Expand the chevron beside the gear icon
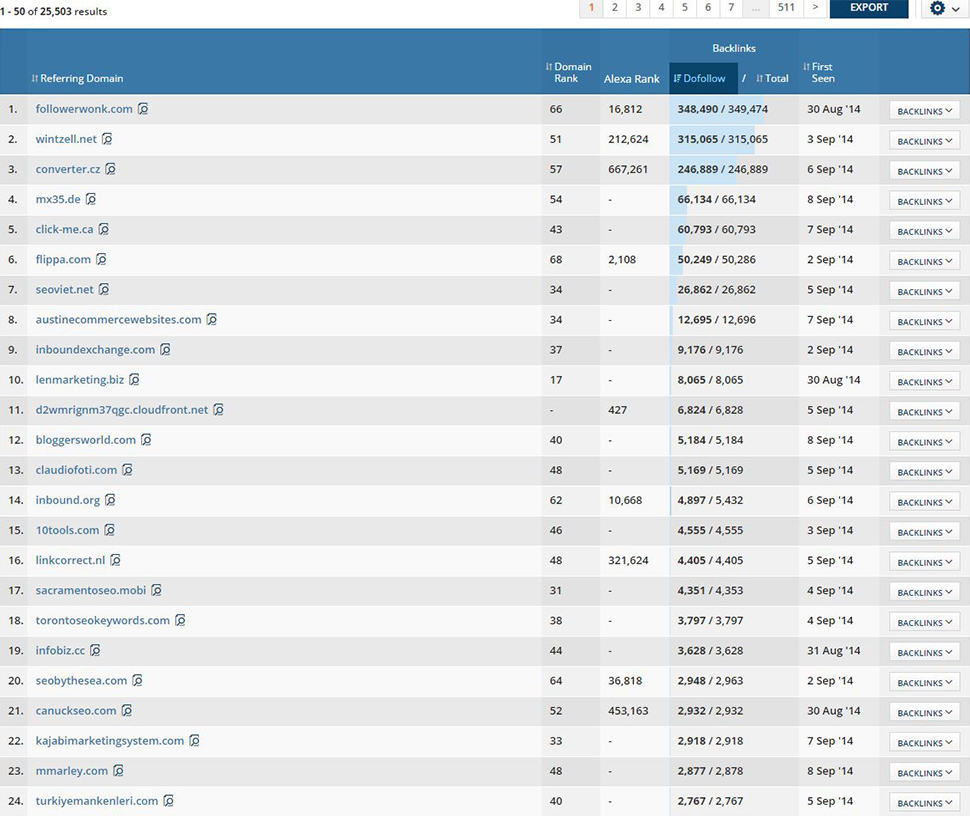The image size is (970, 816). pyautogui.click(x=954, y=8)
